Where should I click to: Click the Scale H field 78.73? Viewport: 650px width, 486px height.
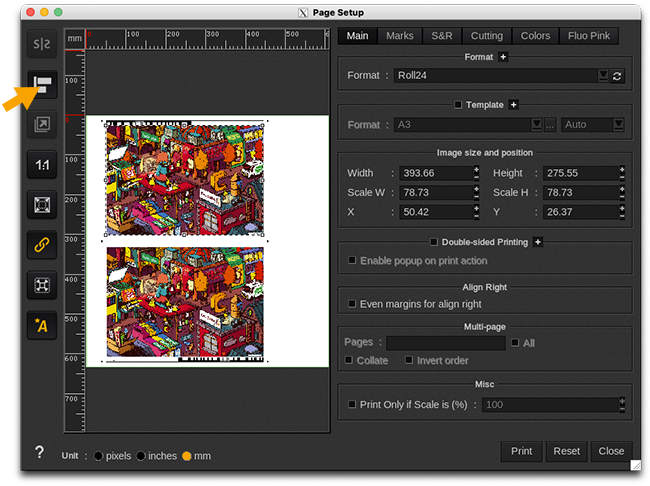click(x=581, y=192)
